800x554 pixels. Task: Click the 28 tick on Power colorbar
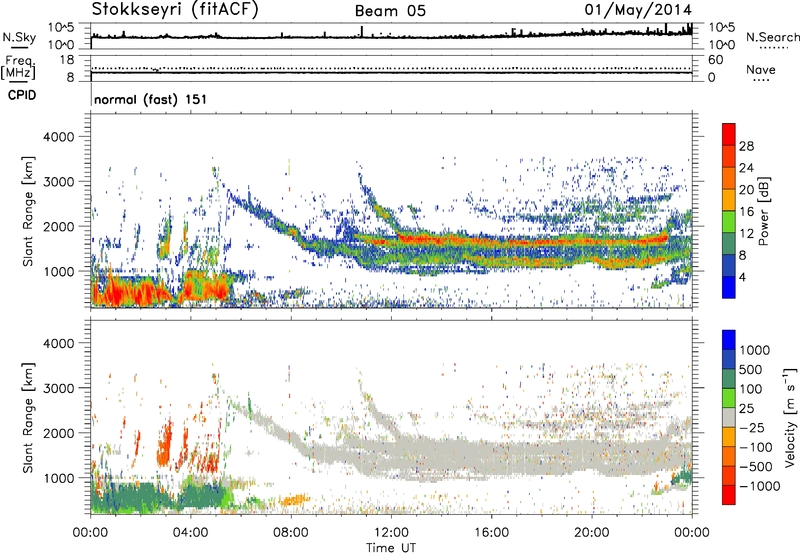coord(746,146)
